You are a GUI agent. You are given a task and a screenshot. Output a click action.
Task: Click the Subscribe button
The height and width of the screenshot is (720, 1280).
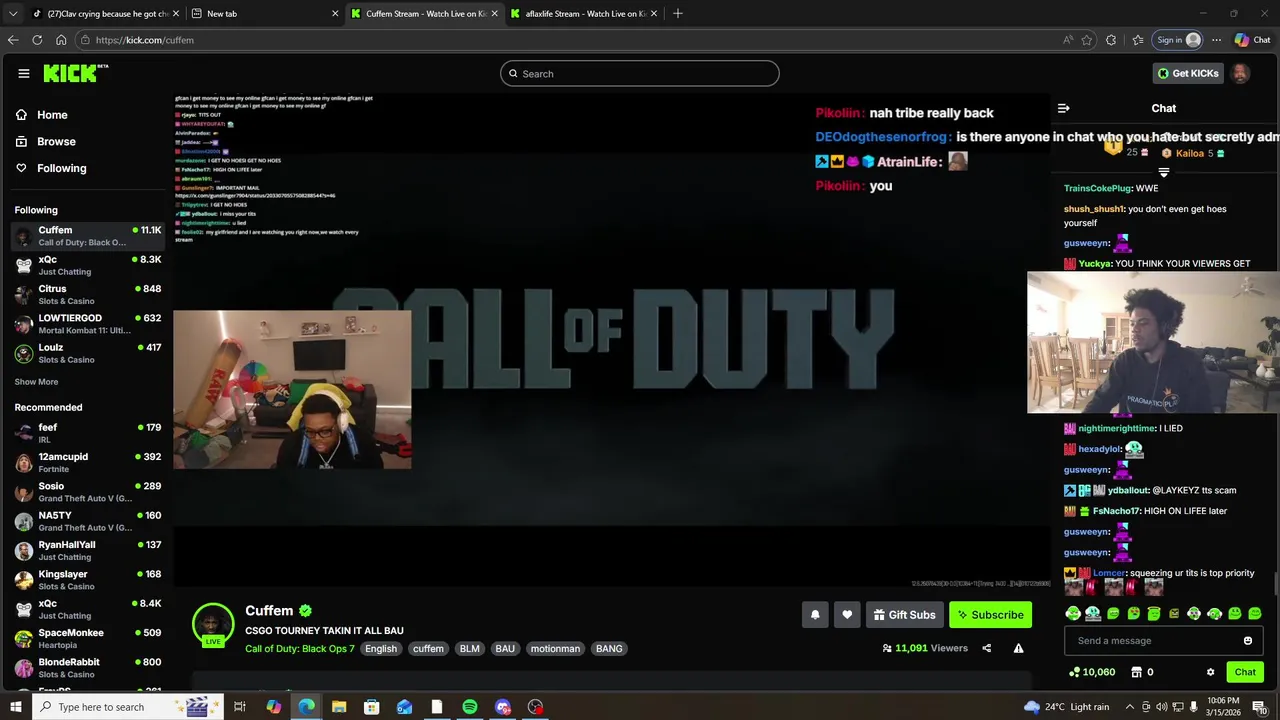990,615
